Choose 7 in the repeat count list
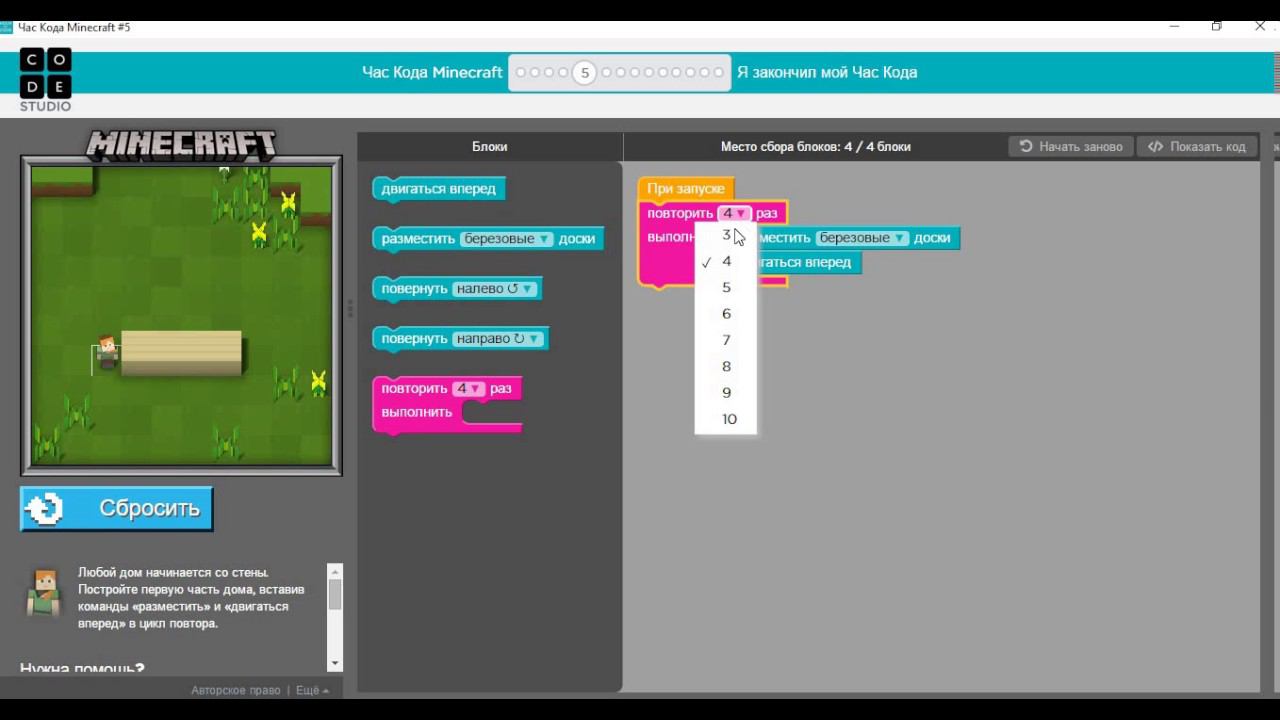The width and height of the screenshot is (1280, 720). [726, 340]
